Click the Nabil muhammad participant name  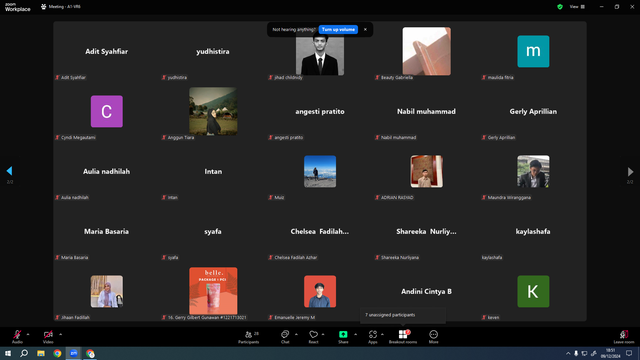coord(427,111)
